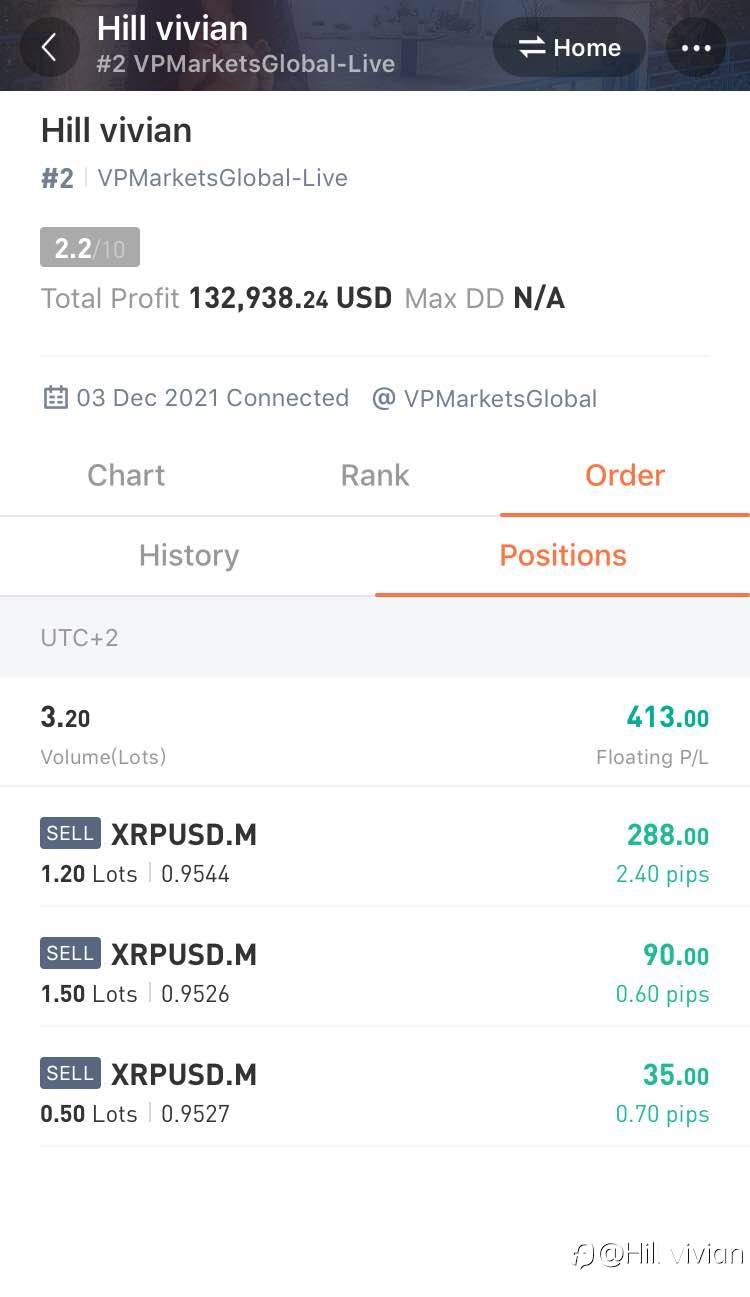Image resolution: width=750 pixels, height=1297 pixels.
Task: Open the Rank tab
Action: (x=375, y=475)
